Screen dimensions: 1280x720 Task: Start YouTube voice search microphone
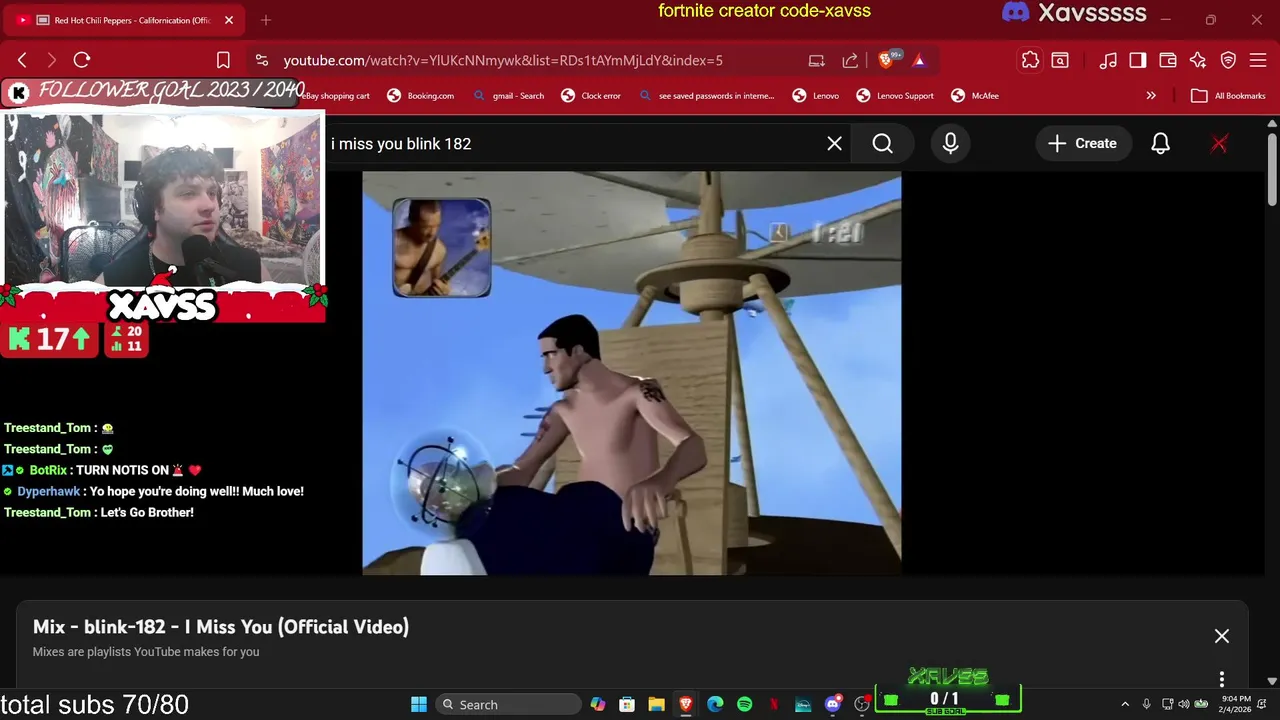pos(950,144)
